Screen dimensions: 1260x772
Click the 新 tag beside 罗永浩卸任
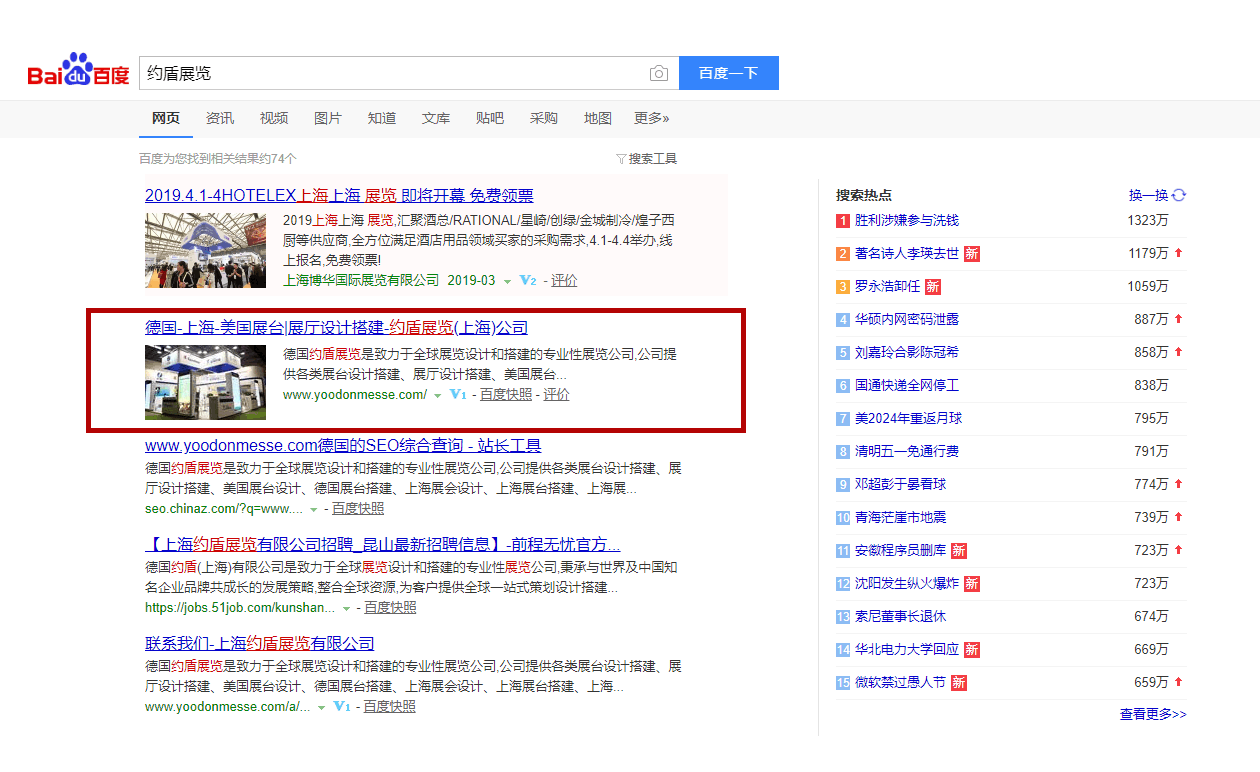[933, 287]
